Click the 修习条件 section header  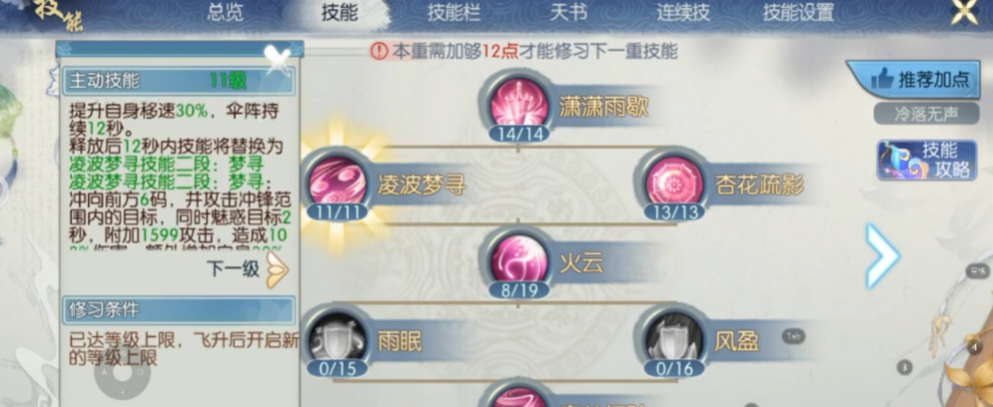tap(179, 310)
